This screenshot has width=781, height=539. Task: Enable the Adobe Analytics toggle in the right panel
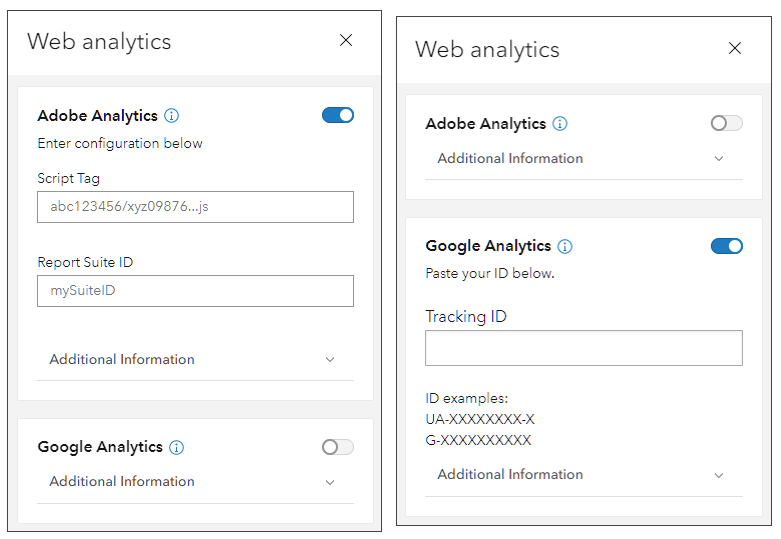(x=726, y=123)
